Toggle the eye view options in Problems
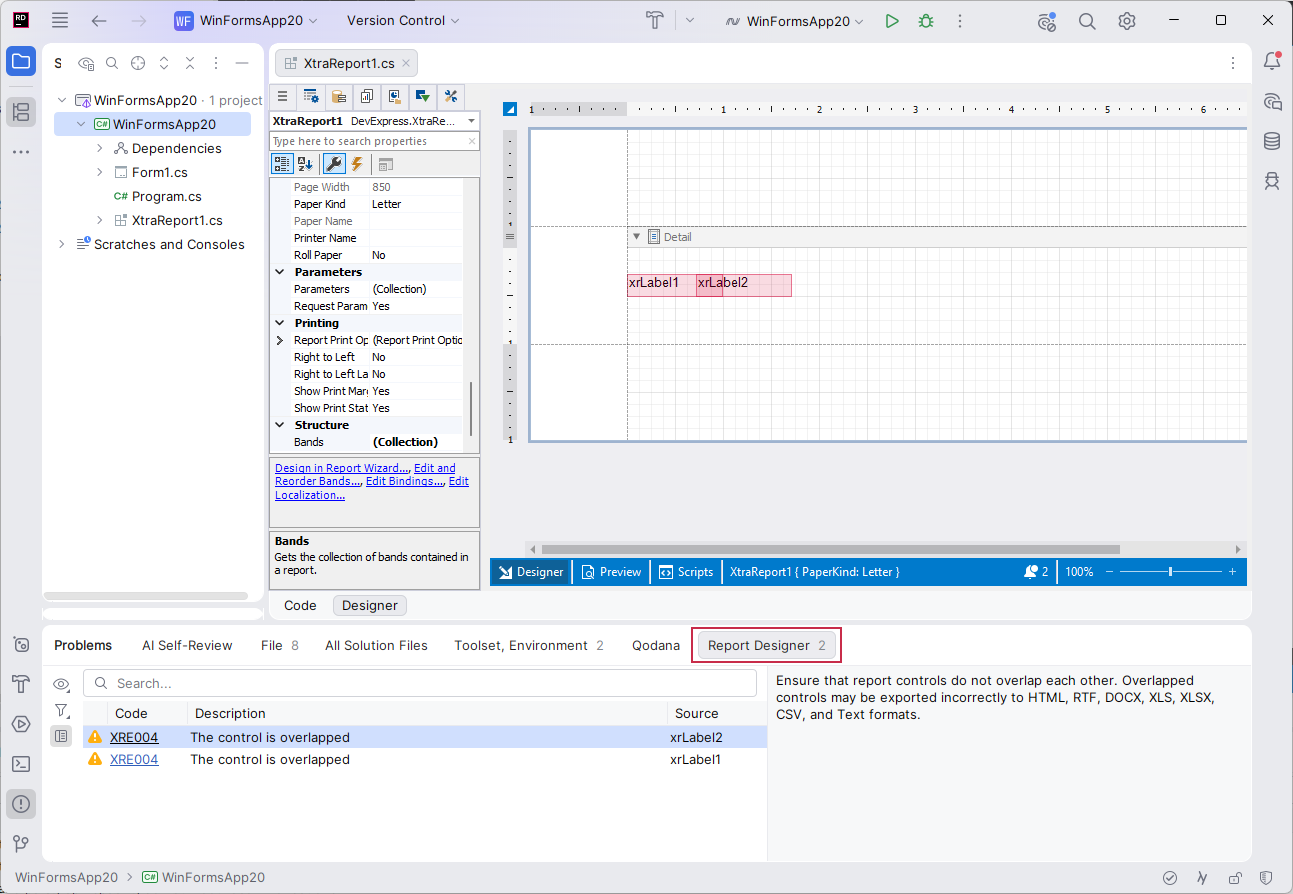This screenshot has height=894, width=1293. (62, 684)
